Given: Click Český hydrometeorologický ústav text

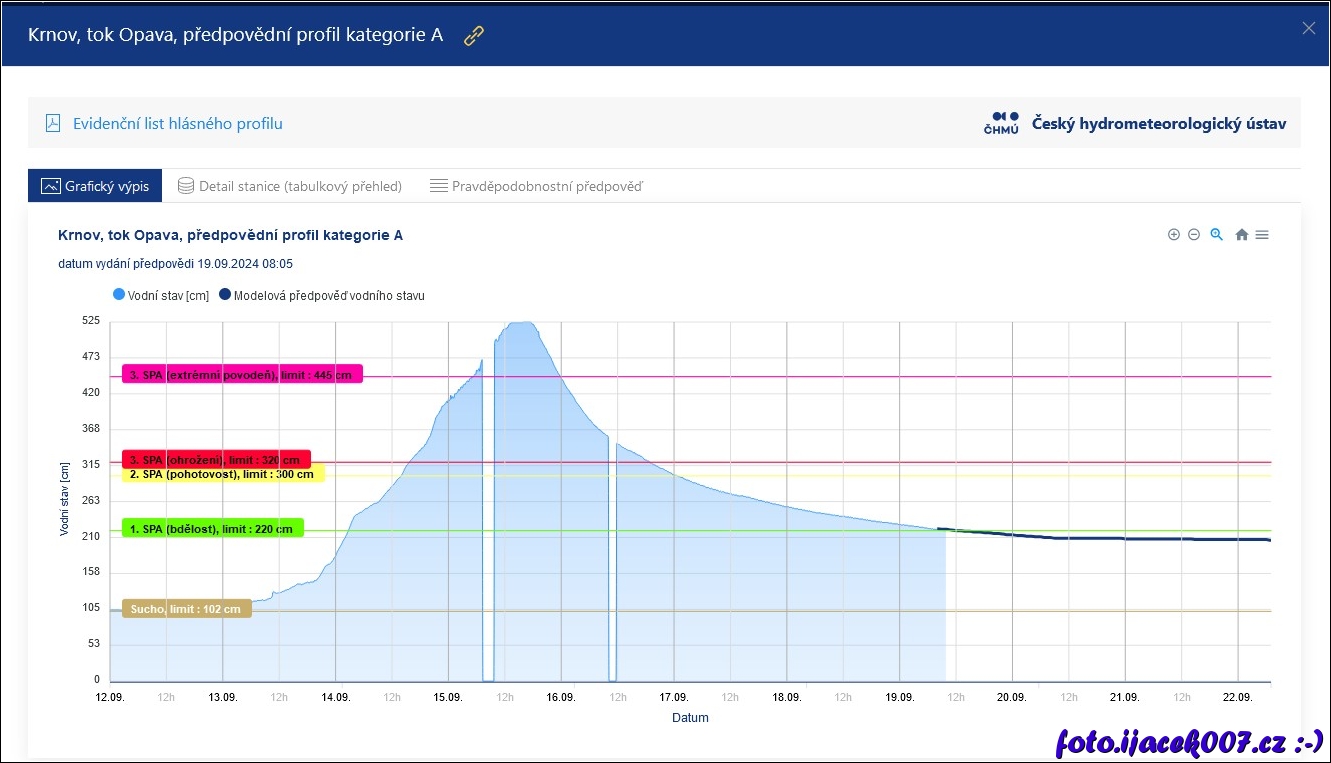Looking at the screenshot, I should pos(1159,124).
